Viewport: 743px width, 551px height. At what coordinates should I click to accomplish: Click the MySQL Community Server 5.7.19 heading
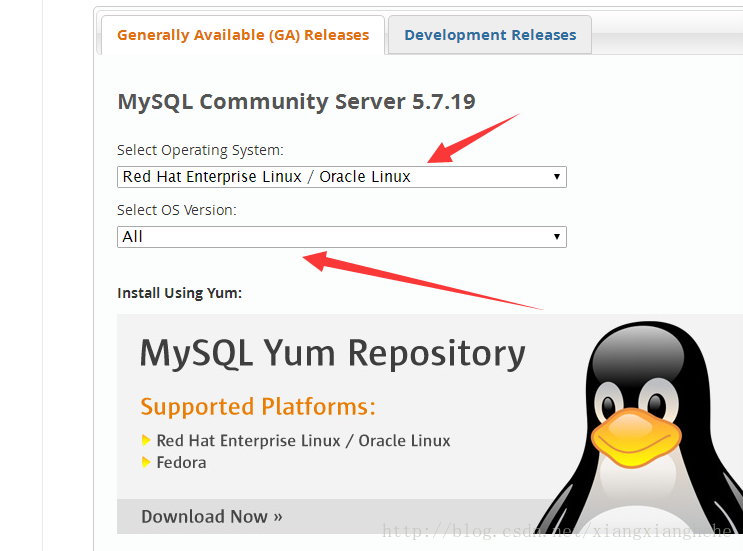click(x=296, y=101)
